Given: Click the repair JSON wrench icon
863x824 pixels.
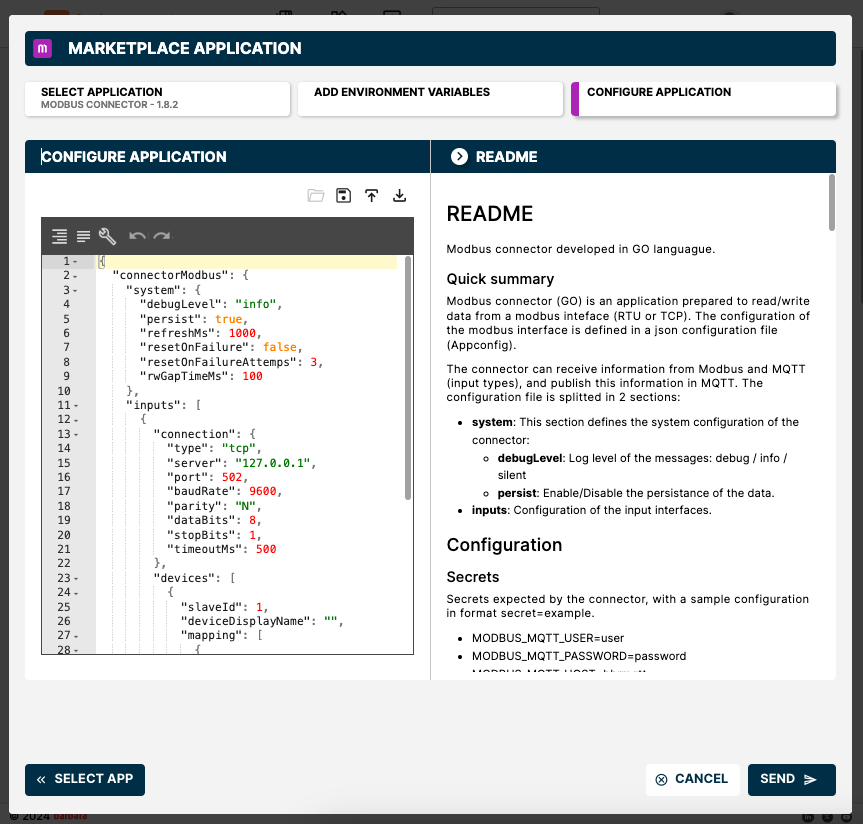Looking at the screenshot, I should [108, 237].
